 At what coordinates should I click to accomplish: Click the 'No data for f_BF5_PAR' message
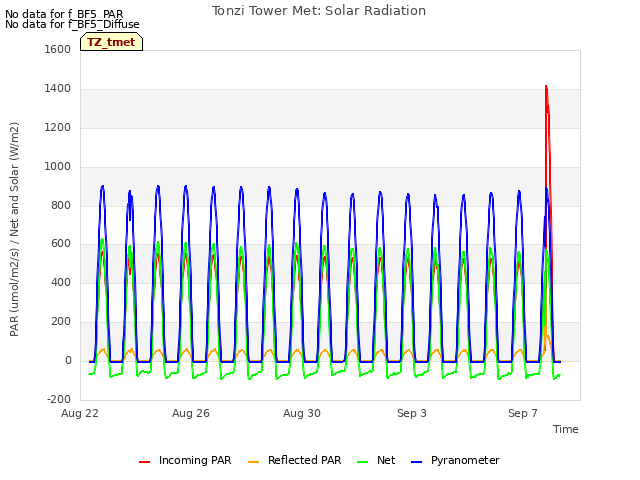click(x=64, y=14)
